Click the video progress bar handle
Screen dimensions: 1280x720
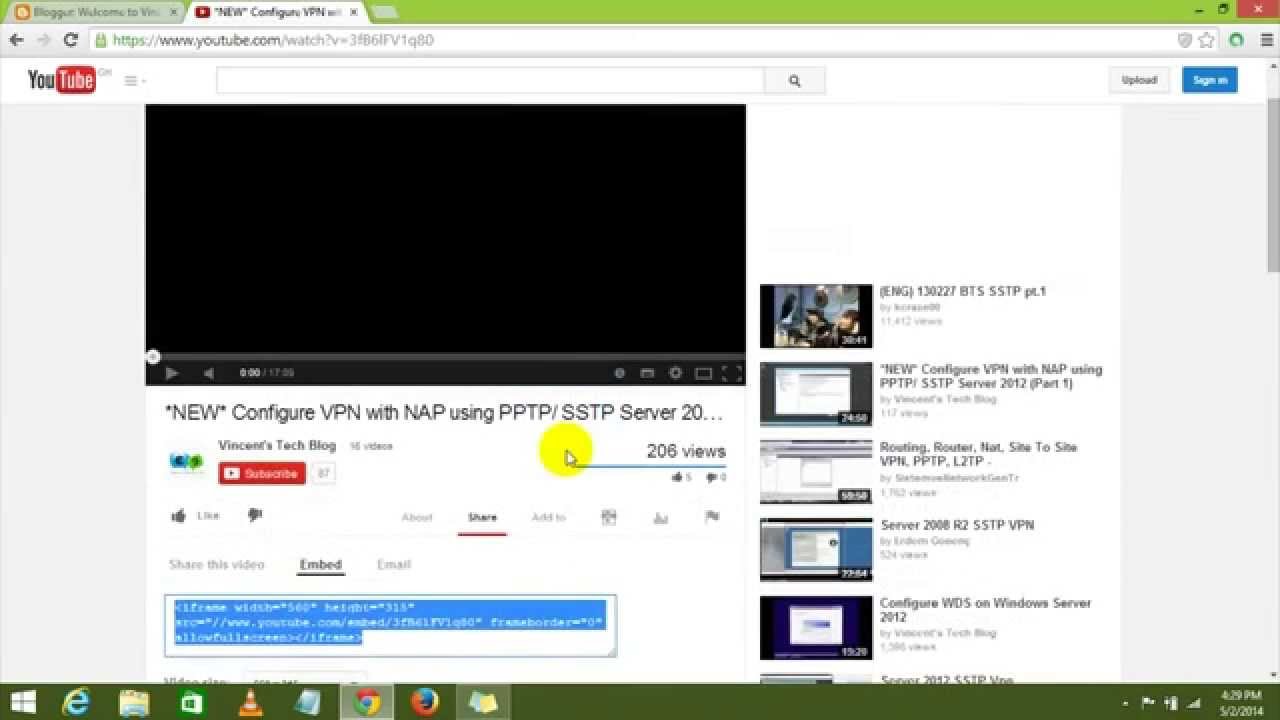coord(152,356)
